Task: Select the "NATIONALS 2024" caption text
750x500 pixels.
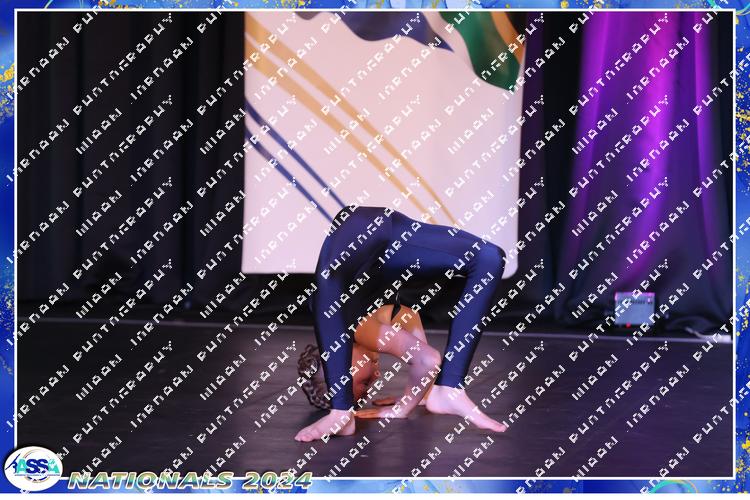Action: [190, 480]
